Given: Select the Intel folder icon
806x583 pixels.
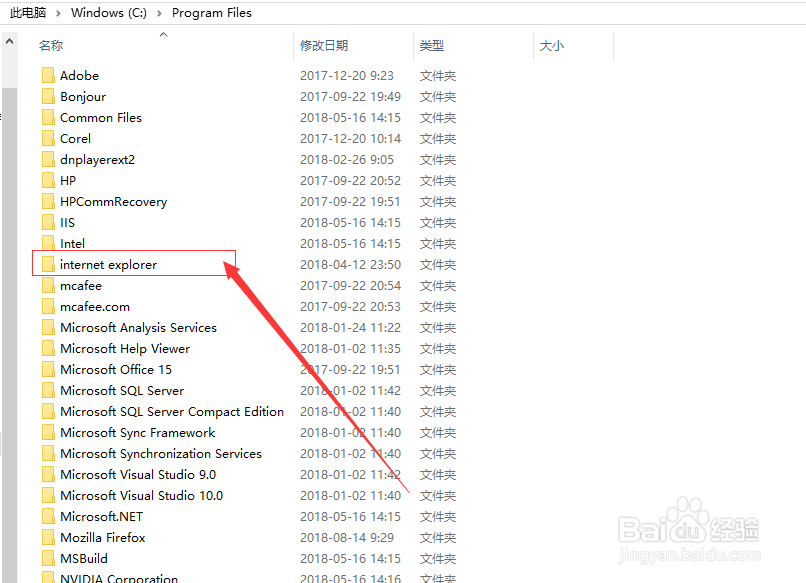Looking at the screenshot, I should [x=48, y=243].
